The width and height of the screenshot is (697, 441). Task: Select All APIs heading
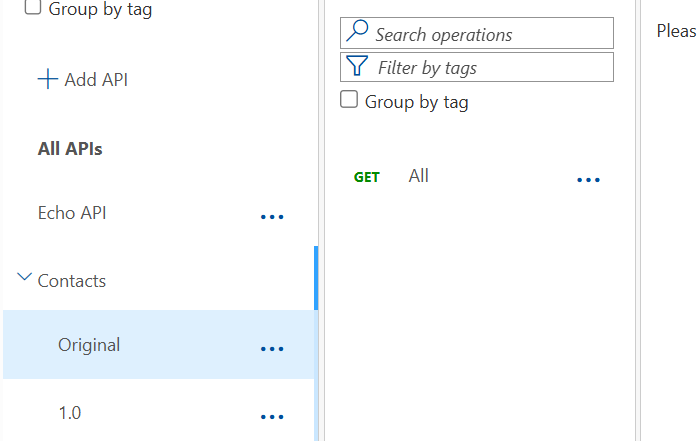pyautogui.click(x=70, y=149)
